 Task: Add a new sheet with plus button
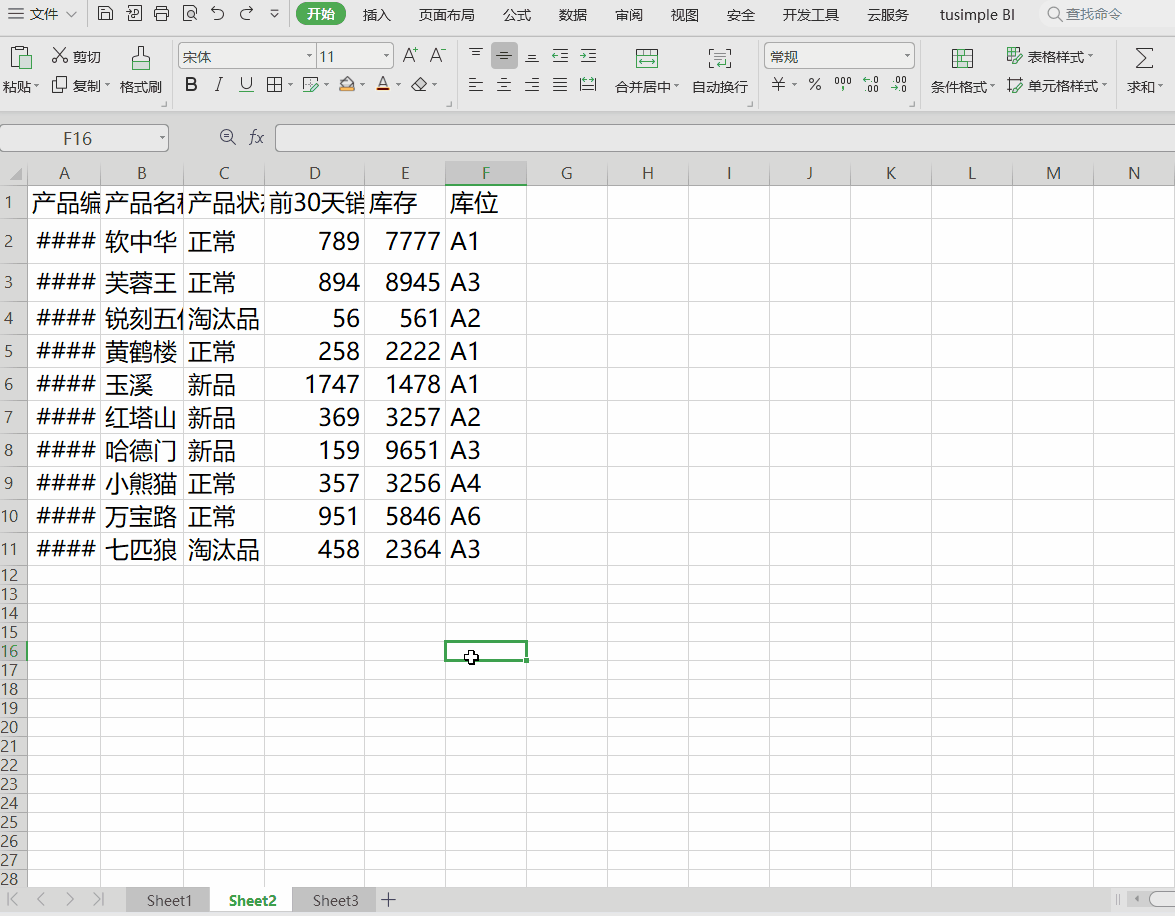tap(388, 900)
